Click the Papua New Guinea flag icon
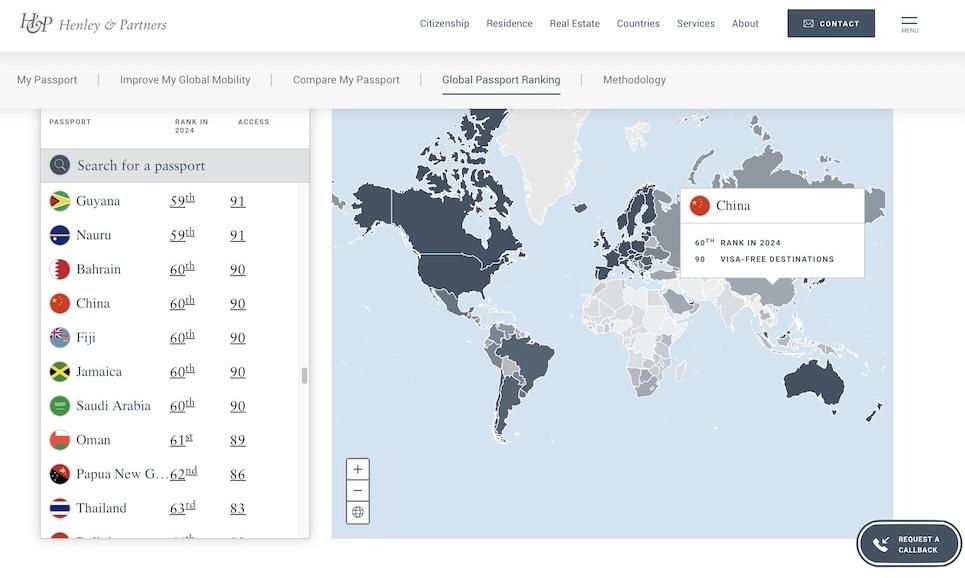965x578 pixels. 60,474
